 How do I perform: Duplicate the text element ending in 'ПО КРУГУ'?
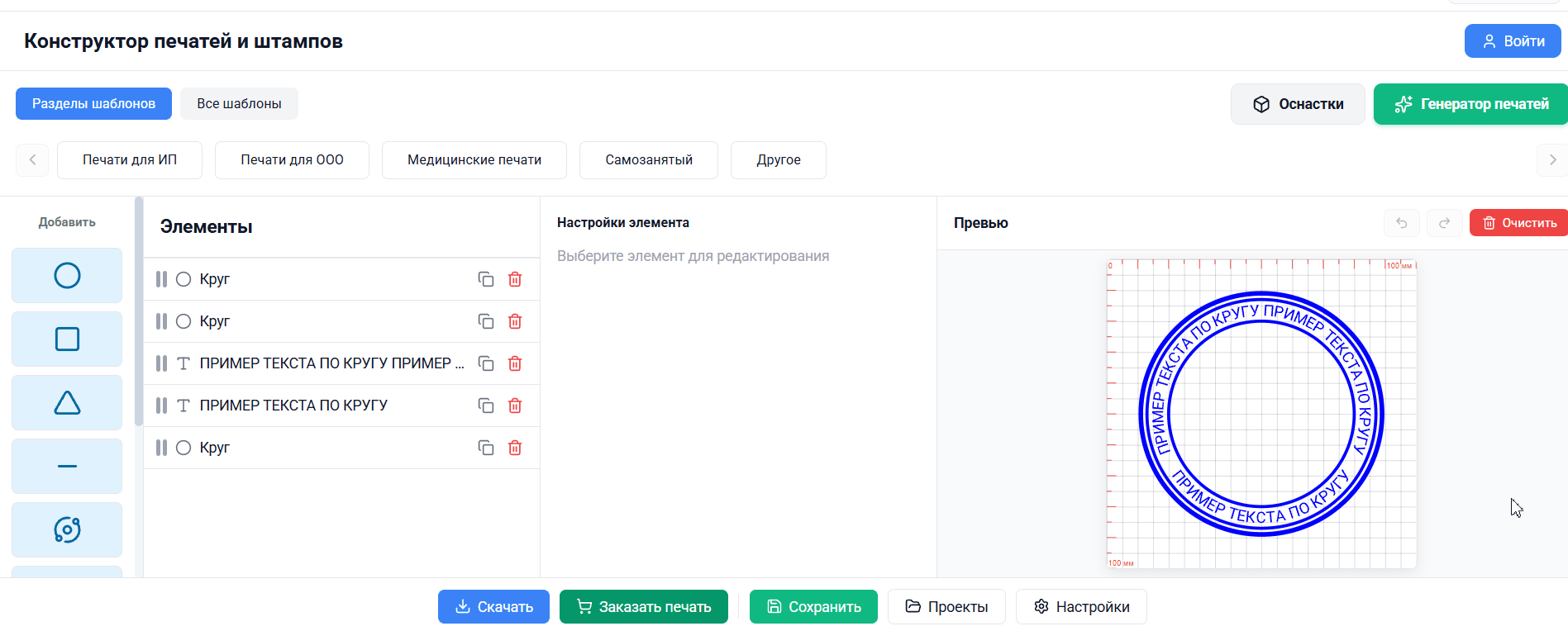point(486,406)
